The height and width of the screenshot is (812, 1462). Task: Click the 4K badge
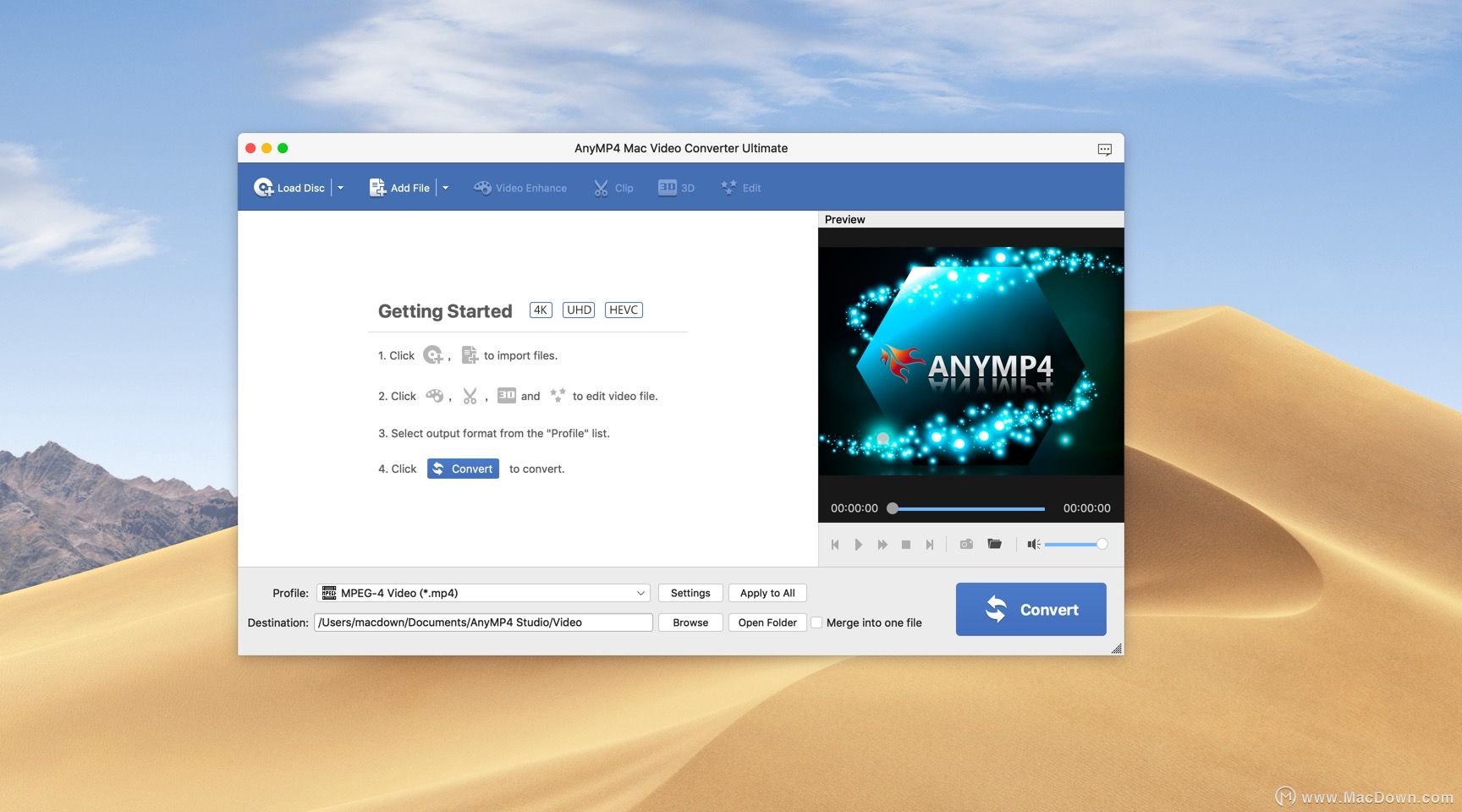tap(541, 310)
